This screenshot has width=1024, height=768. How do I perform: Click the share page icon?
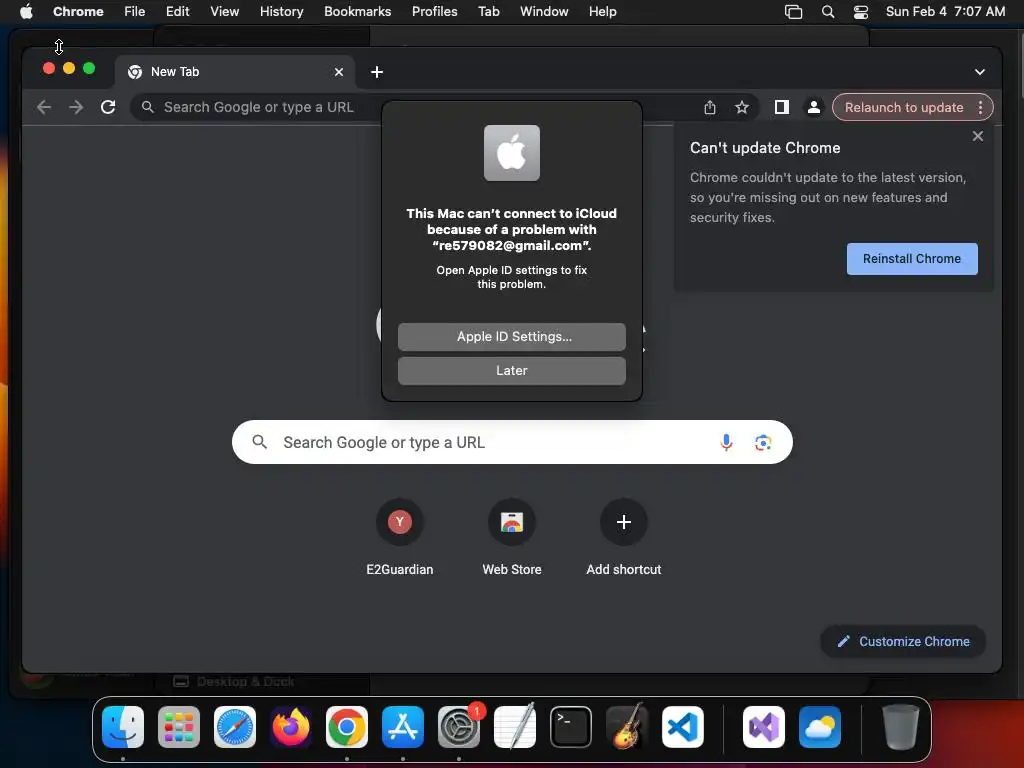(x=710, y=107)
